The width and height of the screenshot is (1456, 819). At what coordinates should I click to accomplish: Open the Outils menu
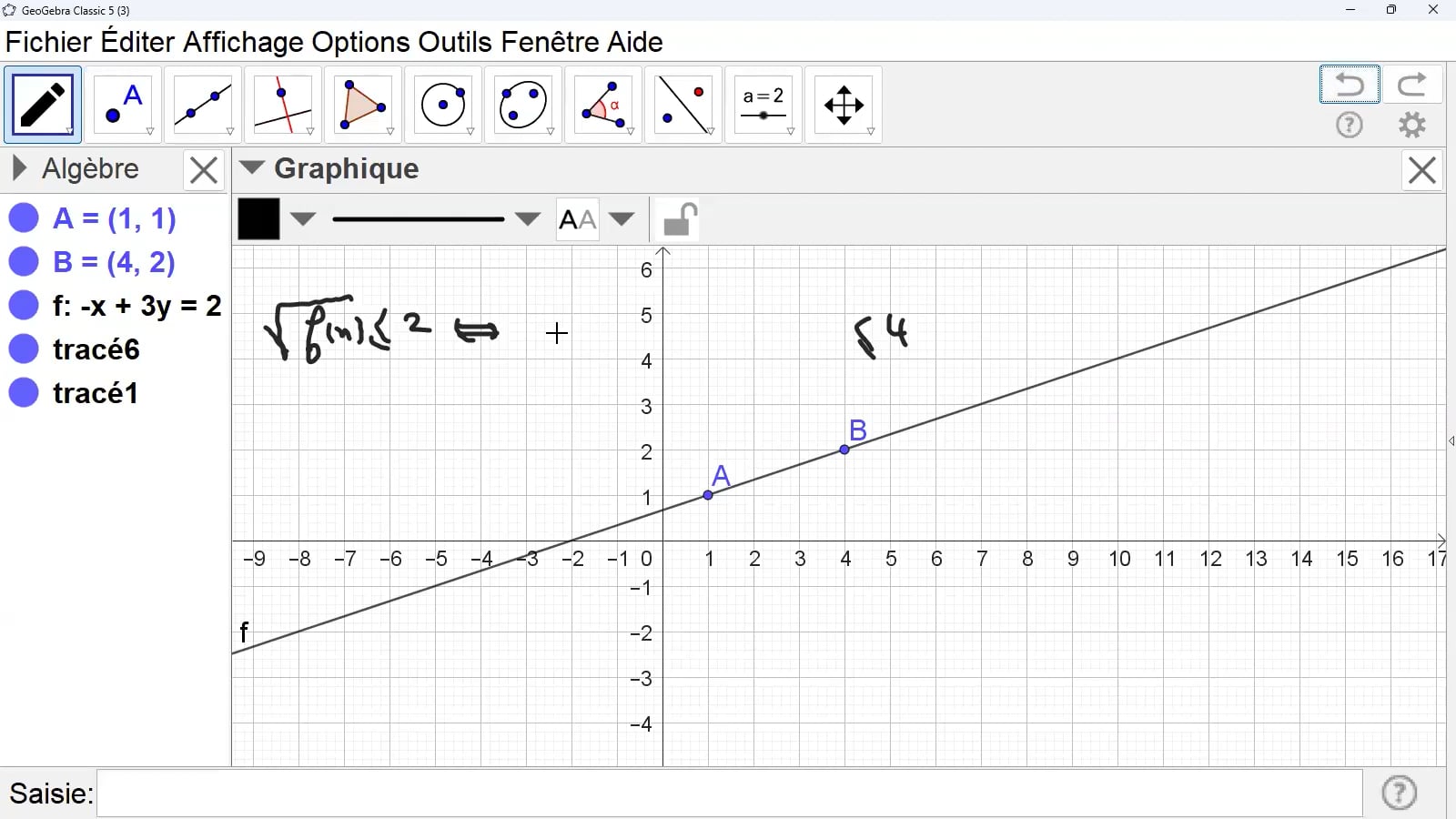click(455, 42)
